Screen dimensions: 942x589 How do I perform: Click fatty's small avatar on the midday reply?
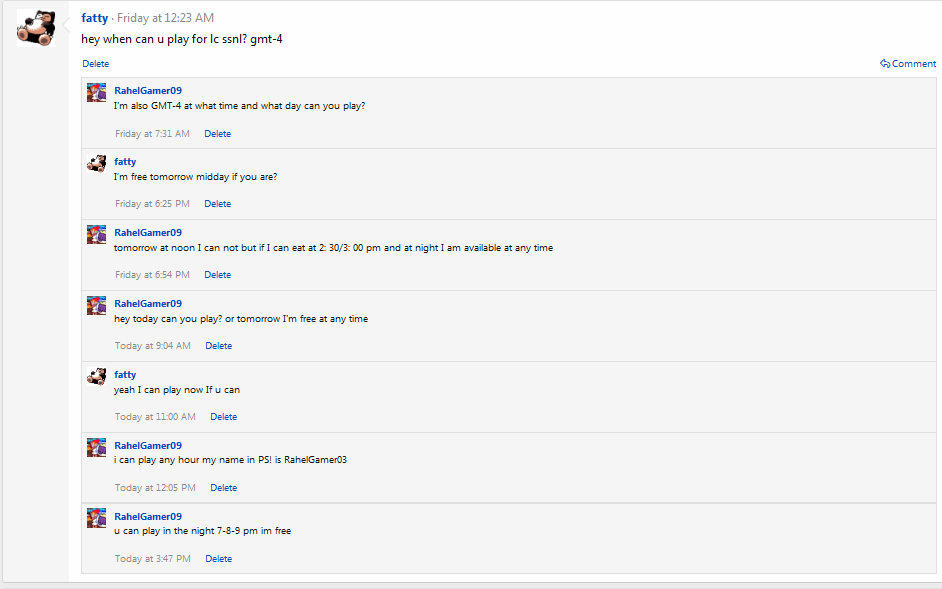[97, 164]
